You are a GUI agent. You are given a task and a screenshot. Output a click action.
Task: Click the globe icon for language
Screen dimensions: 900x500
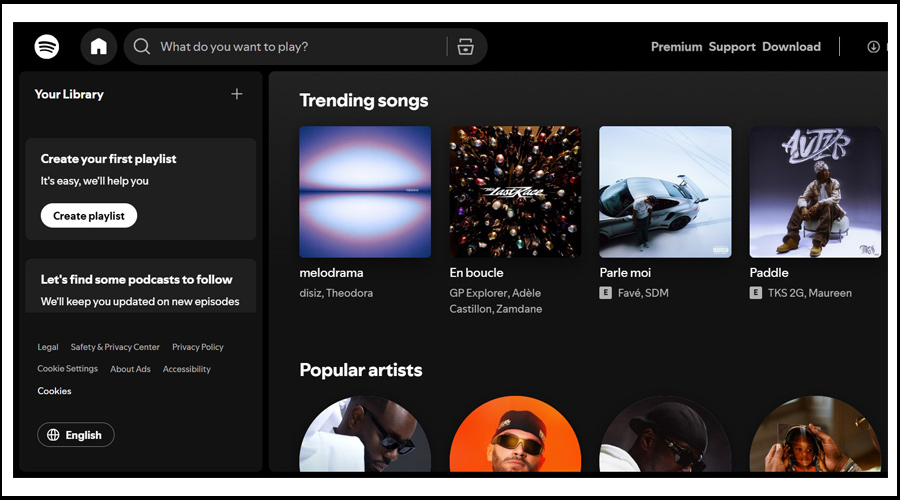(52, 435)
